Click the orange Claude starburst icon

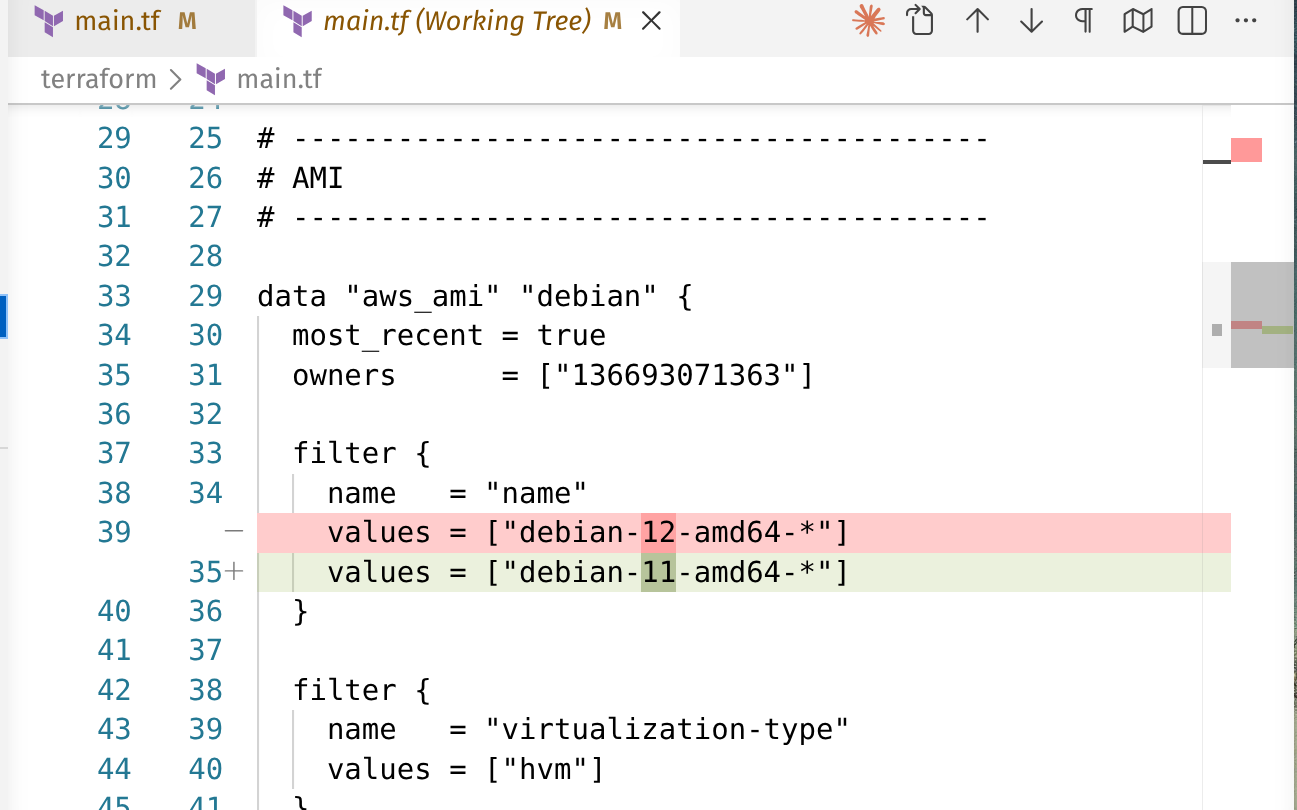click(869, 21)
